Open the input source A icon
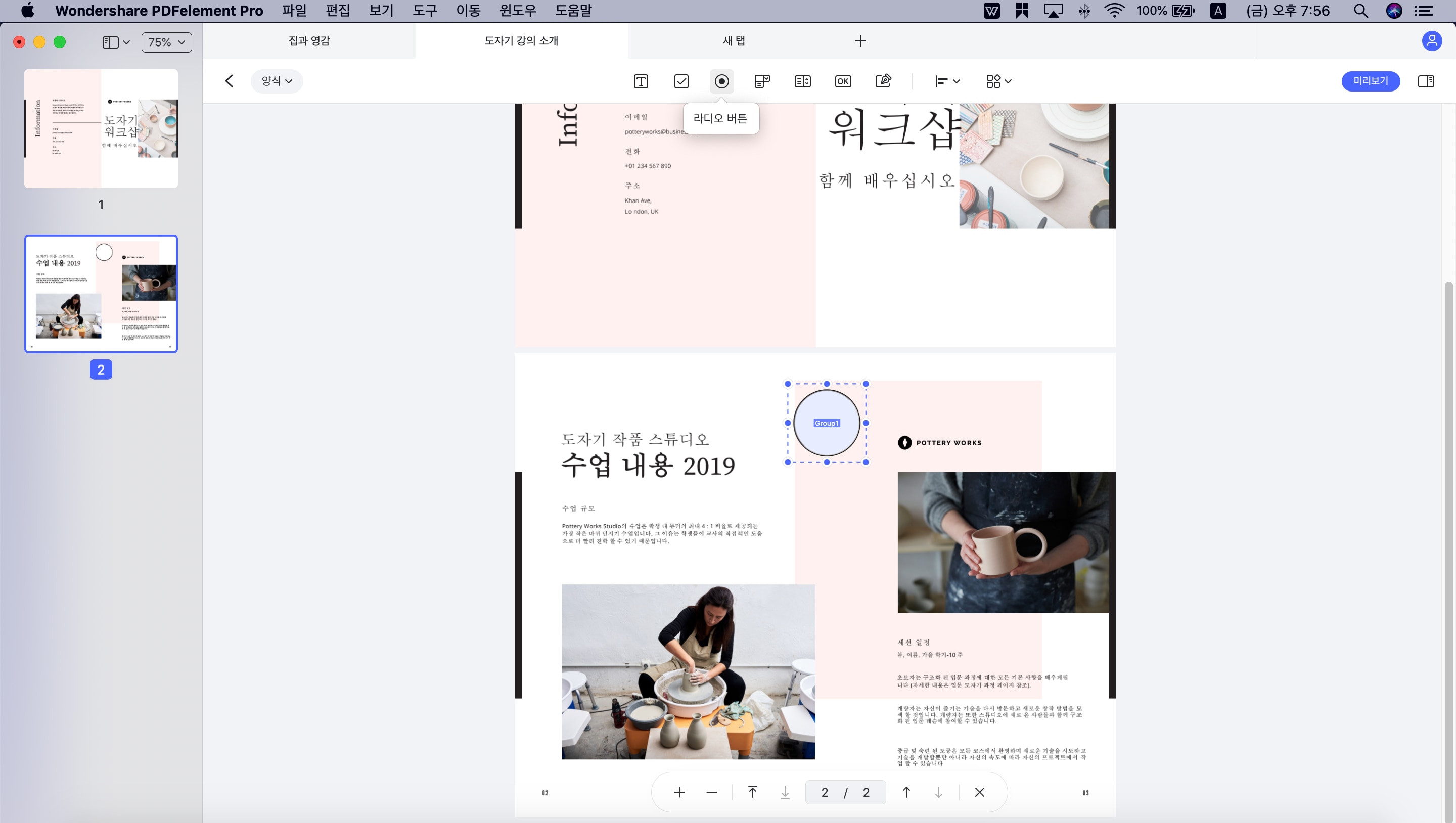Image resolution: width=1456 pixels, height=823 pixels. pyautogui.click(x=1218, y=10)
